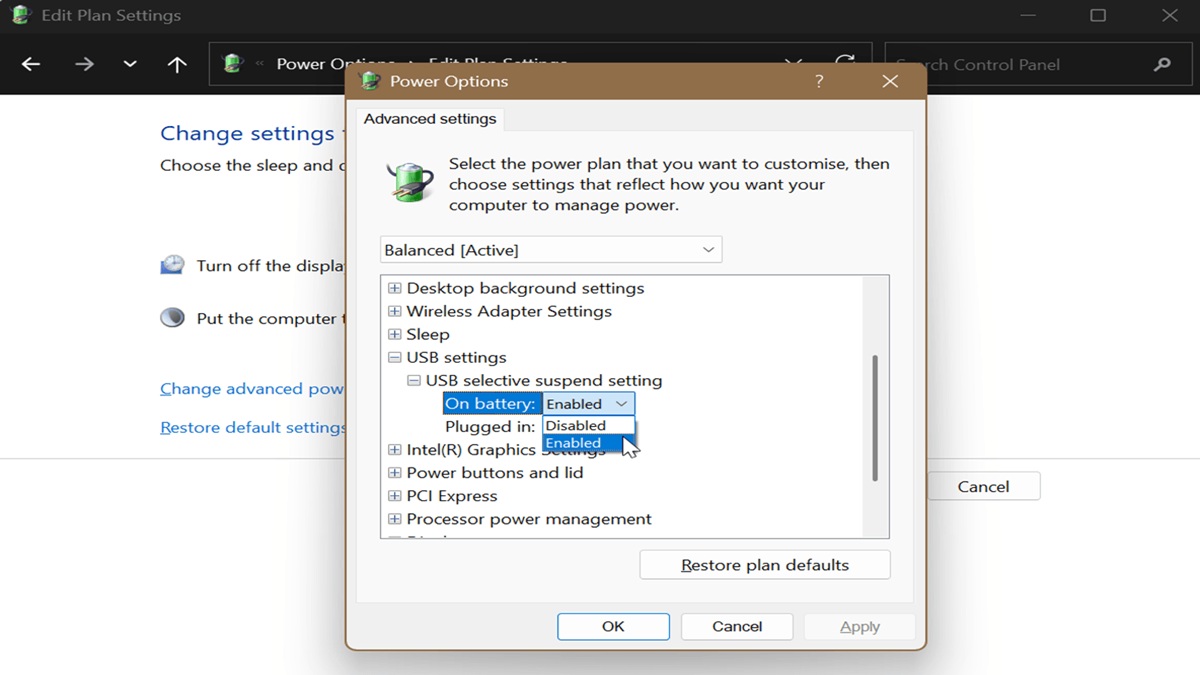Click Restore plan defaults button
Viewport: 1200px width, 675px height.
tap(765, 565)
